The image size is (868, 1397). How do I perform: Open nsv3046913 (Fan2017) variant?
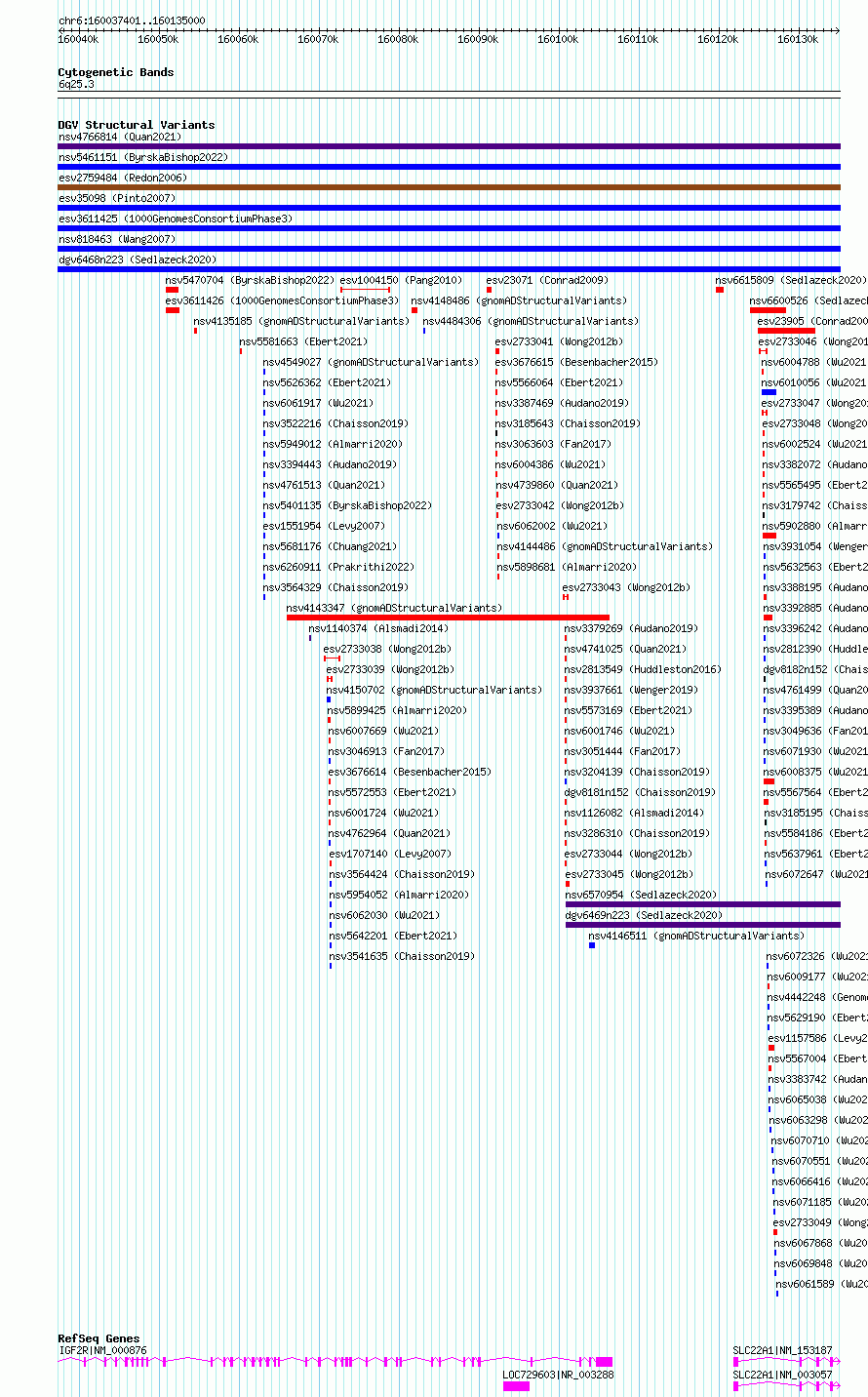[386, 751]
